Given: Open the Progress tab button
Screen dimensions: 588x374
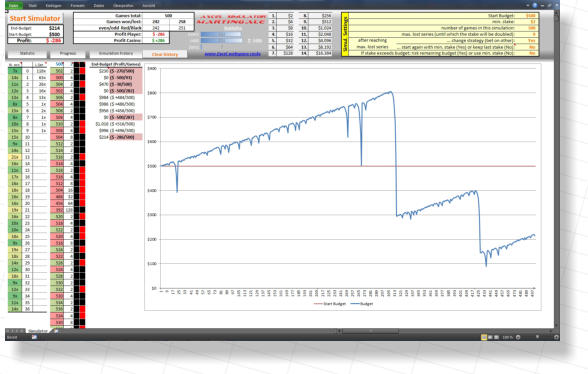Looking at the screenshot, I should click(x=68, y=54).
